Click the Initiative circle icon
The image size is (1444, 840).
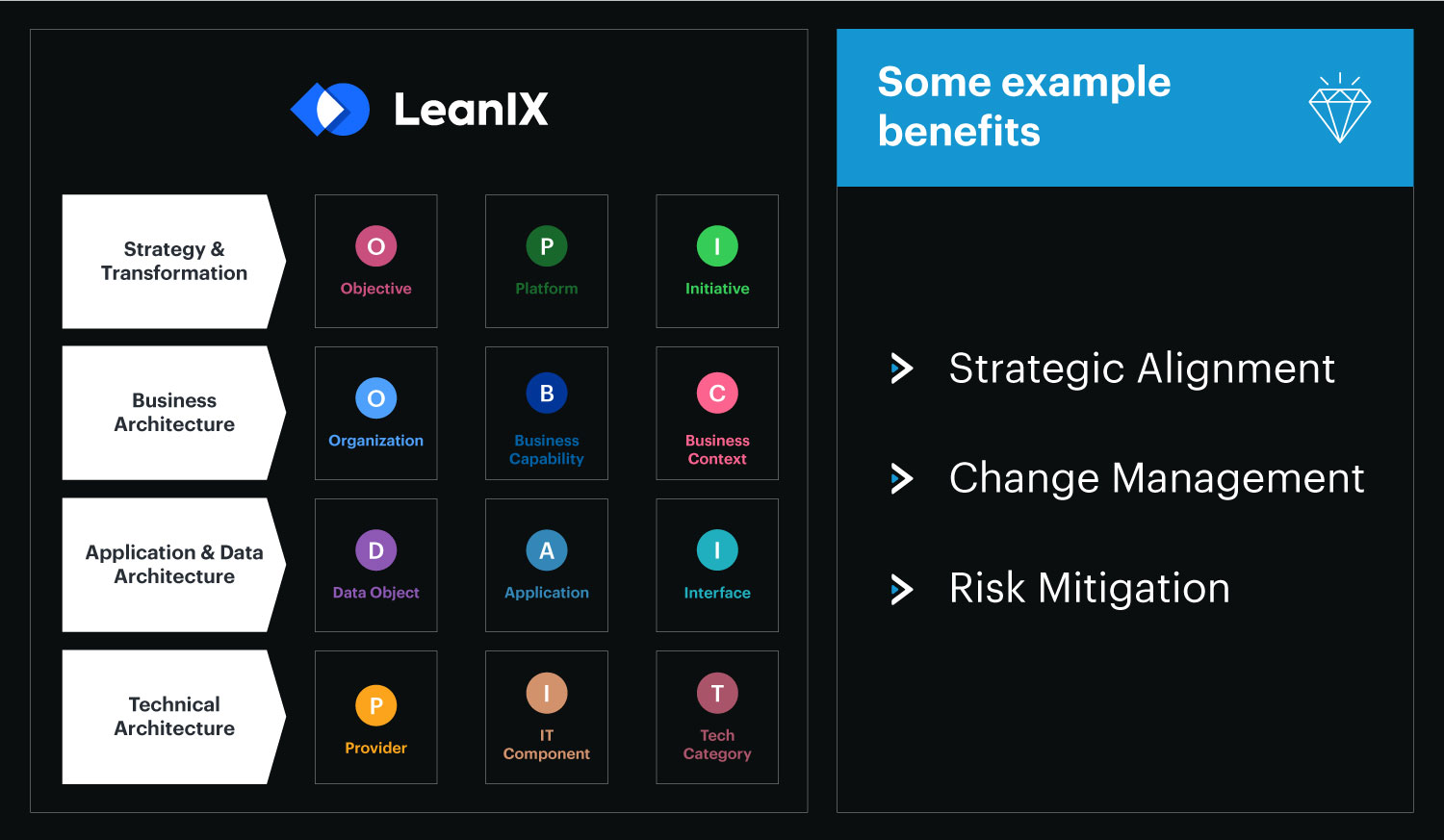(717, 246)
